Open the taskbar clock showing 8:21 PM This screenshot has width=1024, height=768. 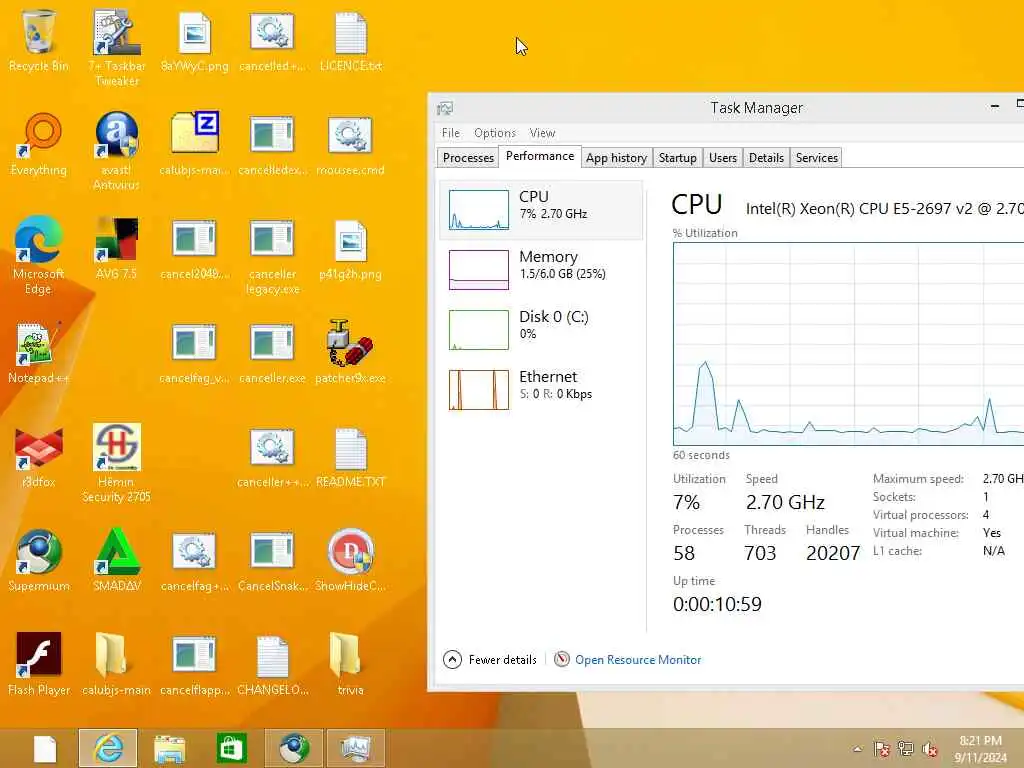(980, 749)
